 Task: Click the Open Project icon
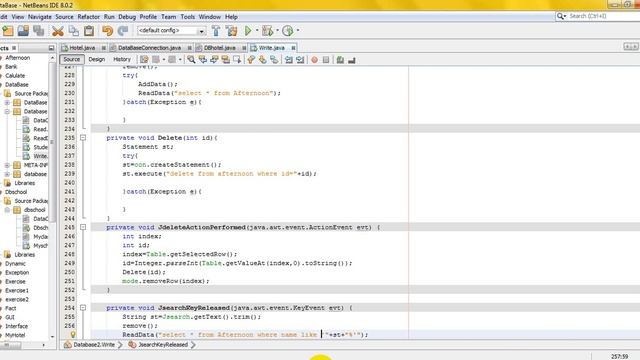23,31
